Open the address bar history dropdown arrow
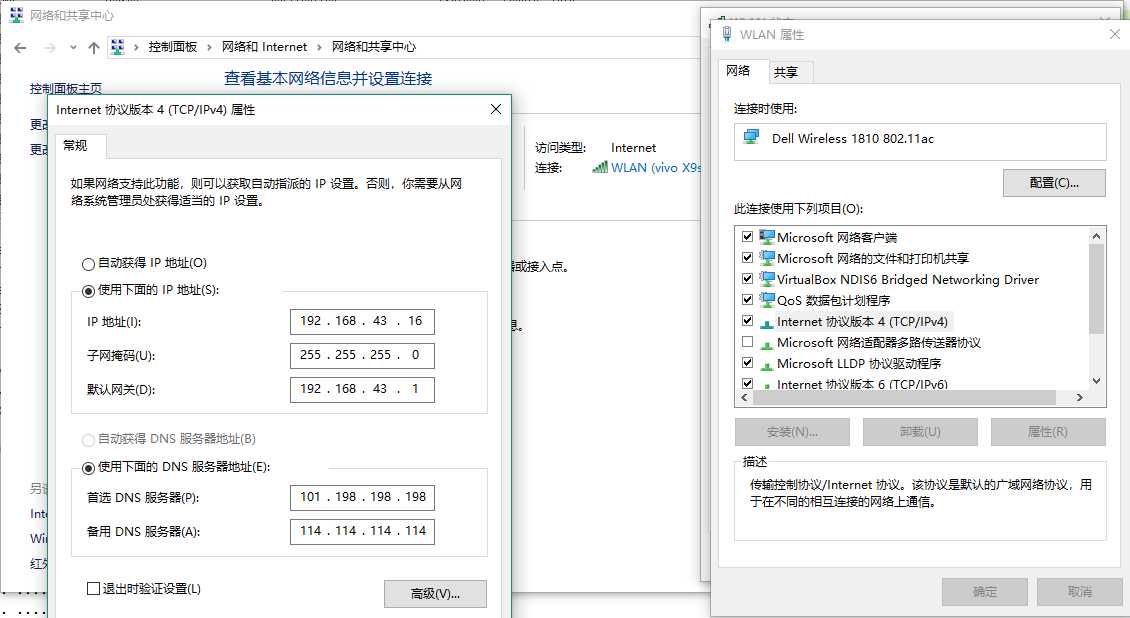This screenshot has width=1130, height=618. pos(71,46)
